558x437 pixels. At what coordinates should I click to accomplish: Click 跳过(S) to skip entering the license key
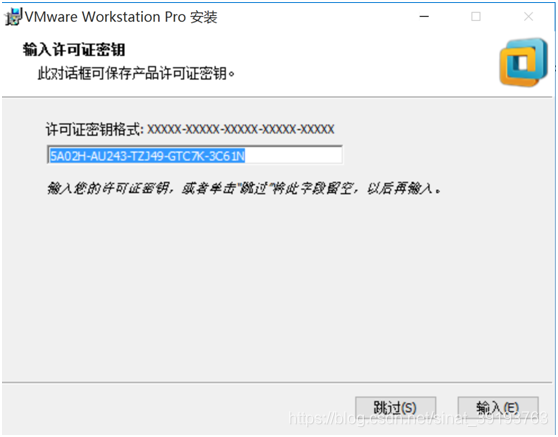pos(395,407)
